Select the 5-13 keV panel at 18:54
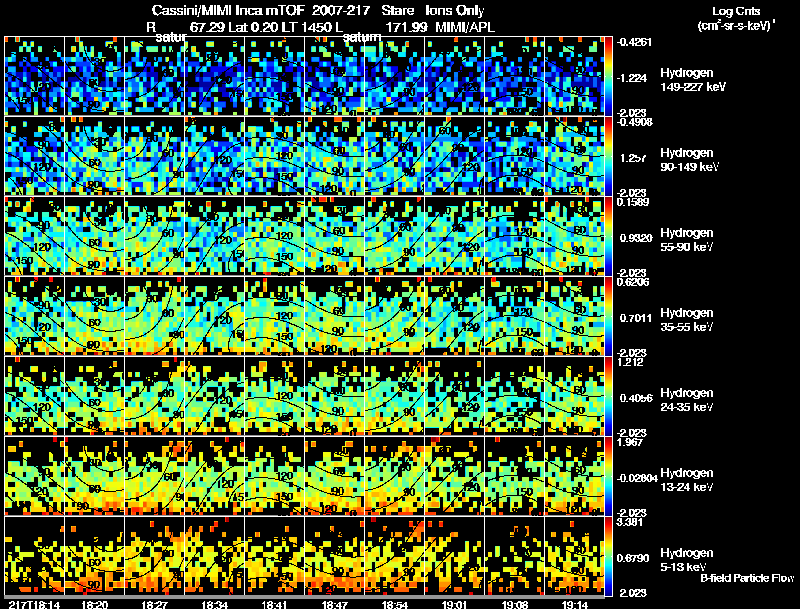Viewport: 800px width, 609px height. pos(394,556)
